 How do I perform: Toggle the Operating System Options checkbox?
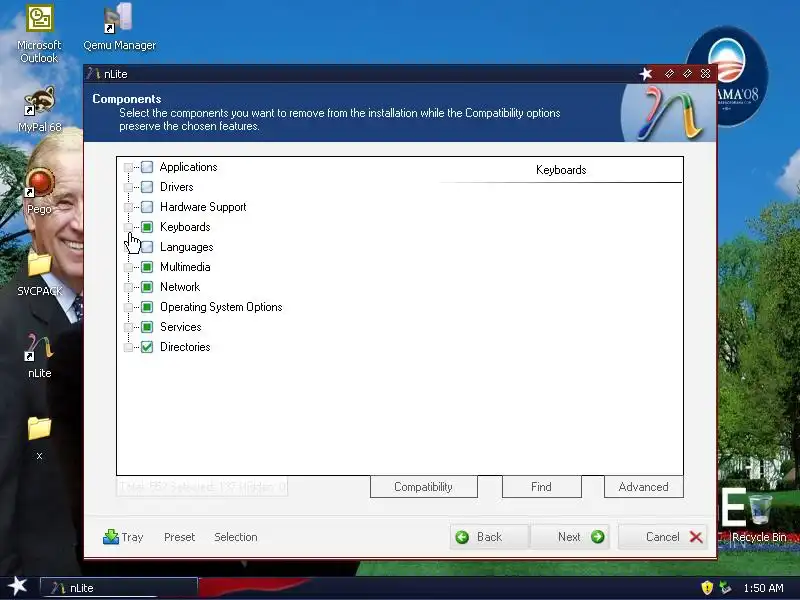click(147, 307)
